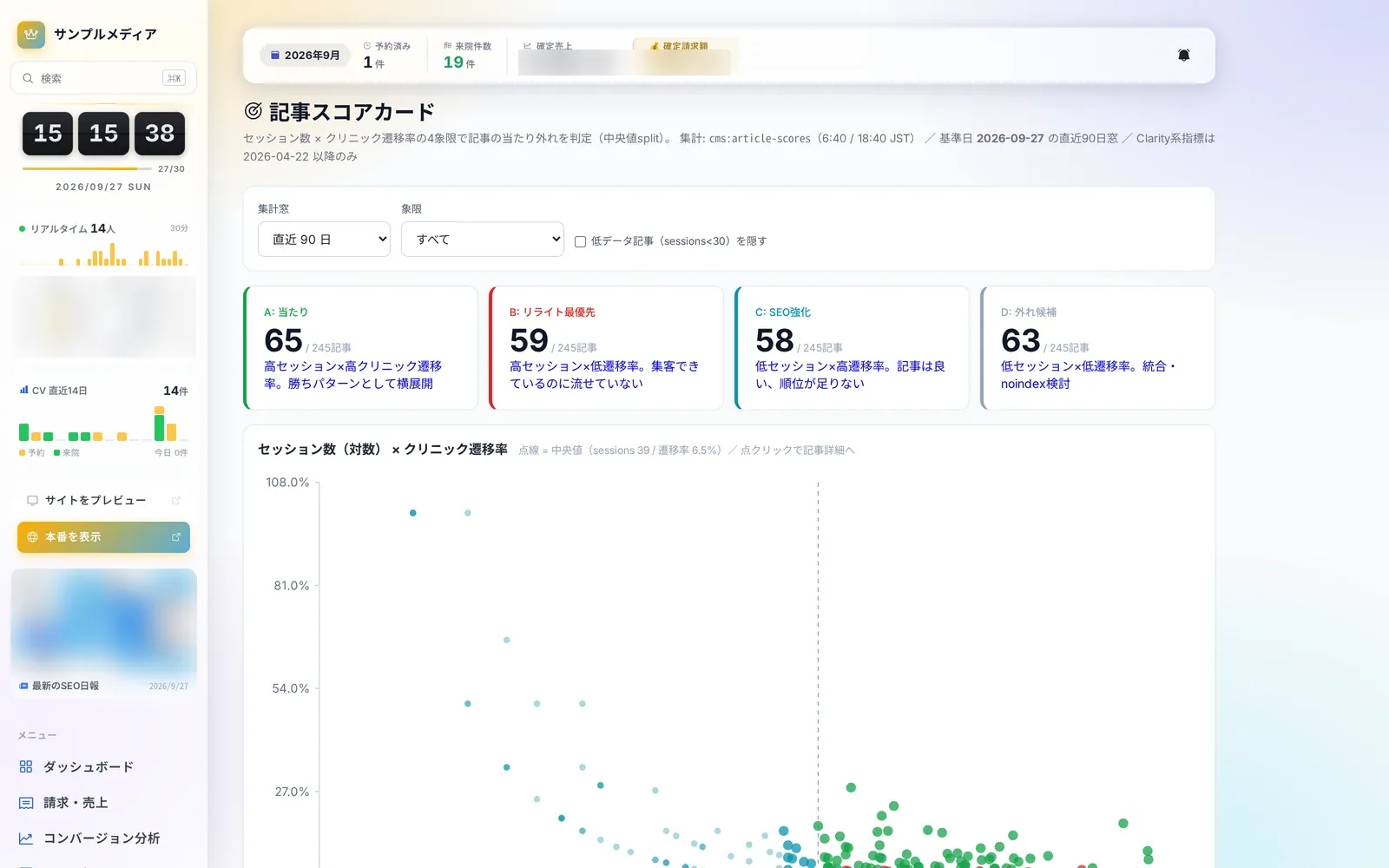
Task: Click the 2026/09/27 SUN date text
Action: point(103,187)
